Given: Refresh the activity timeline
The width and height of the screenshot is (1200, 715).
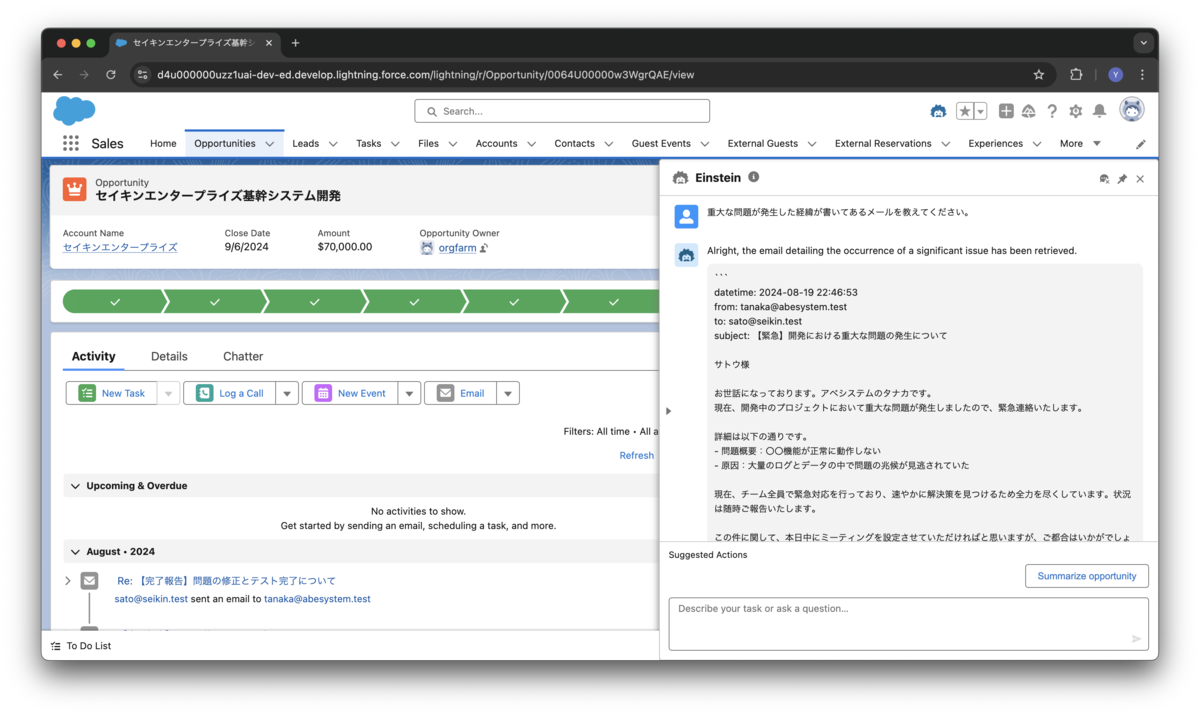Looking at the screenshot, I should tap(636, 455).
